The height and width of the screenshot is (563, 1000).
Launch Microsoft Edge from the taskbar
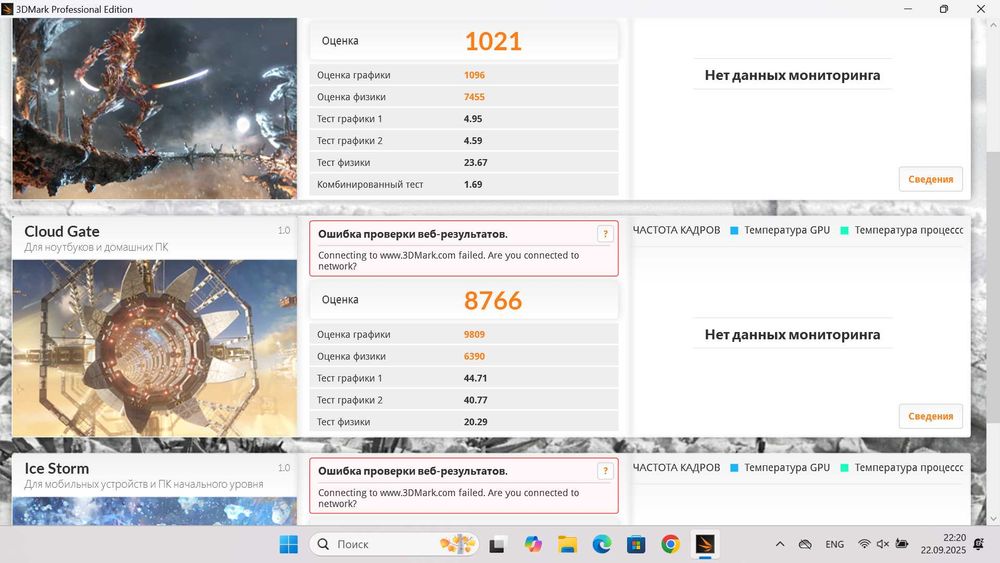pyautogui.click(x=601, y=544)
